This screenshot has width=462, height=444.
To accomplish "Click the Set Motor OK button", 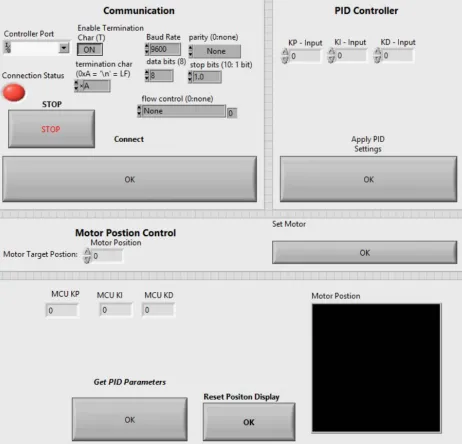I will click(365, 253).
